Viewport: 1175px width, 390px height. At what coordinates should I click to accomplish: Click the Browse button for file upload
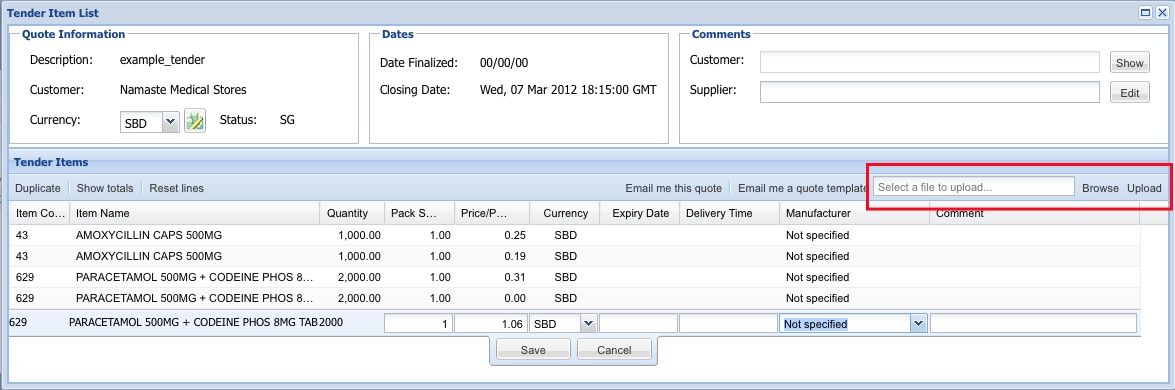[1100, 188]
